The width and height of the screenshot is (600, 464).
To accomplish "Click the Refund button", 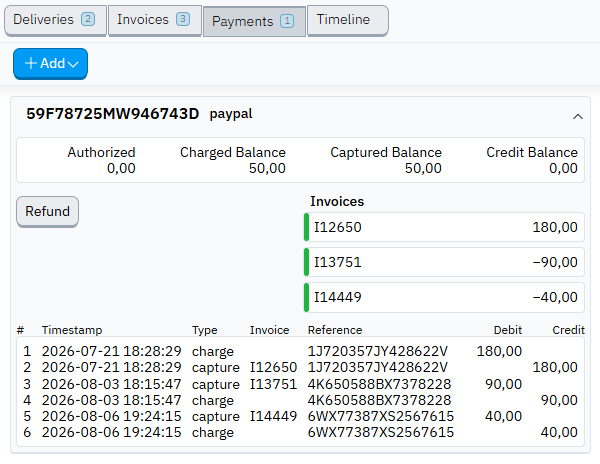I will (x=47, y=212).
